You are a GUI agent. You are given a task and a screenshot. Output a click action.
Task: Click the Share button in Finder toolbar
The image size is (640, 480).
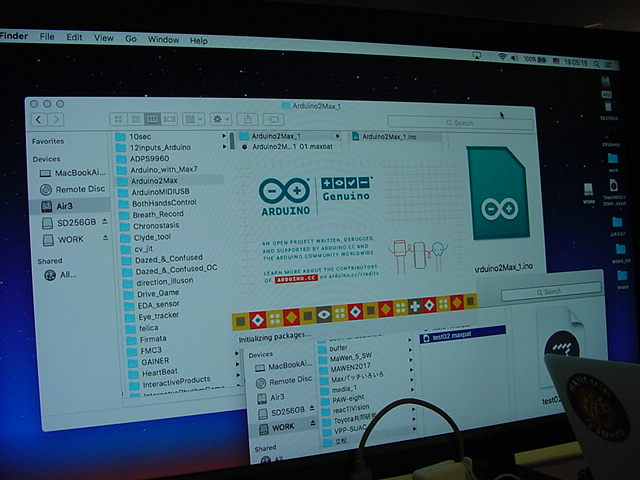pyautogui.click(x=247, y=120)
